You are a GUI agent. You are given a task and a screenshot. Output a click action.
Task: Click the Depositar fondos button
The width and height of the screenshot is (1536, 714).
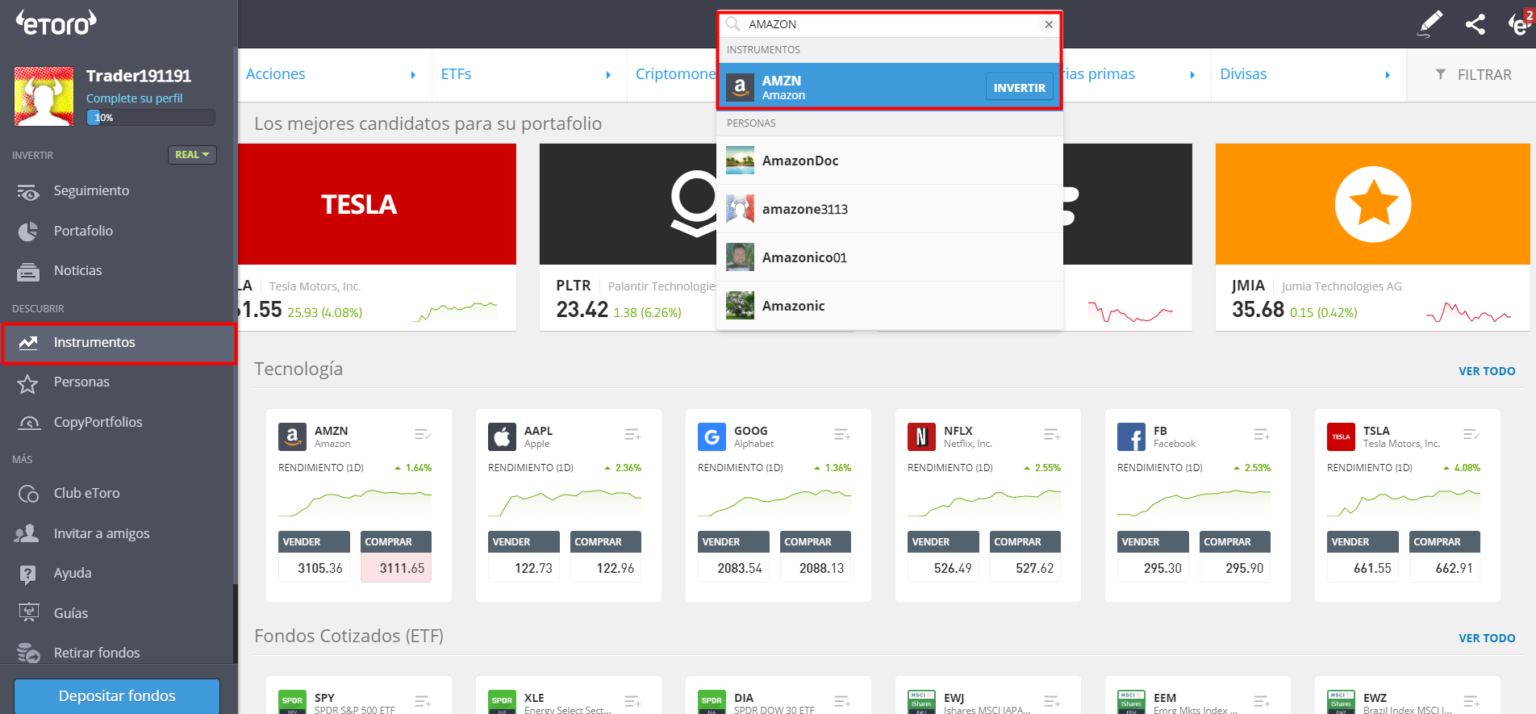(117, 696)
